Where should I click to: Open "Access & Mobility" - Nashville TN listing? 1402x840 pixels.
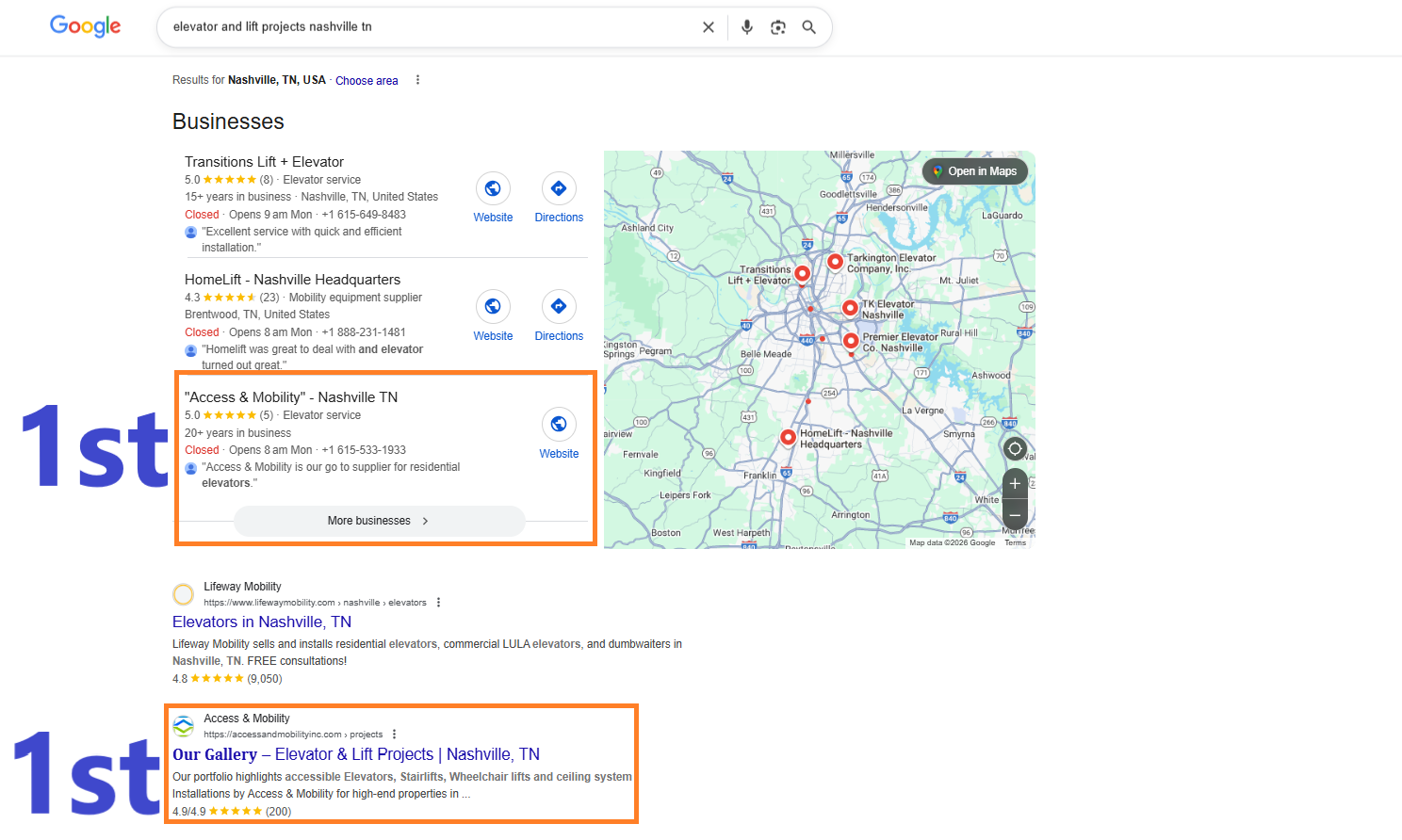[291, 397]
